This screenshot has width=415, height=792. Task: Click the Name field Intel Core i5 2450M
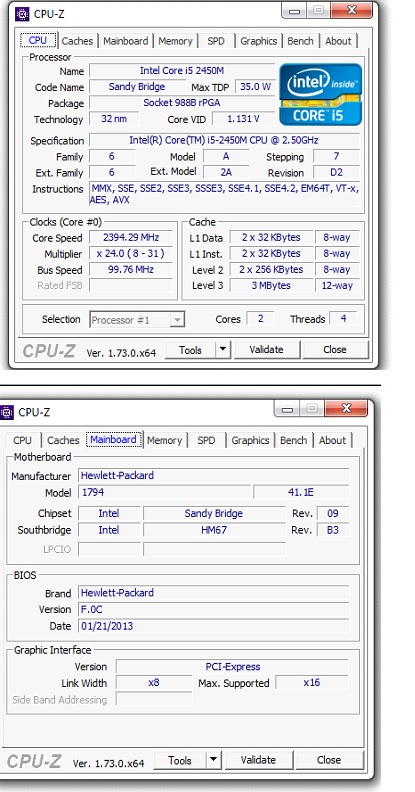click(x=182, y=71)
